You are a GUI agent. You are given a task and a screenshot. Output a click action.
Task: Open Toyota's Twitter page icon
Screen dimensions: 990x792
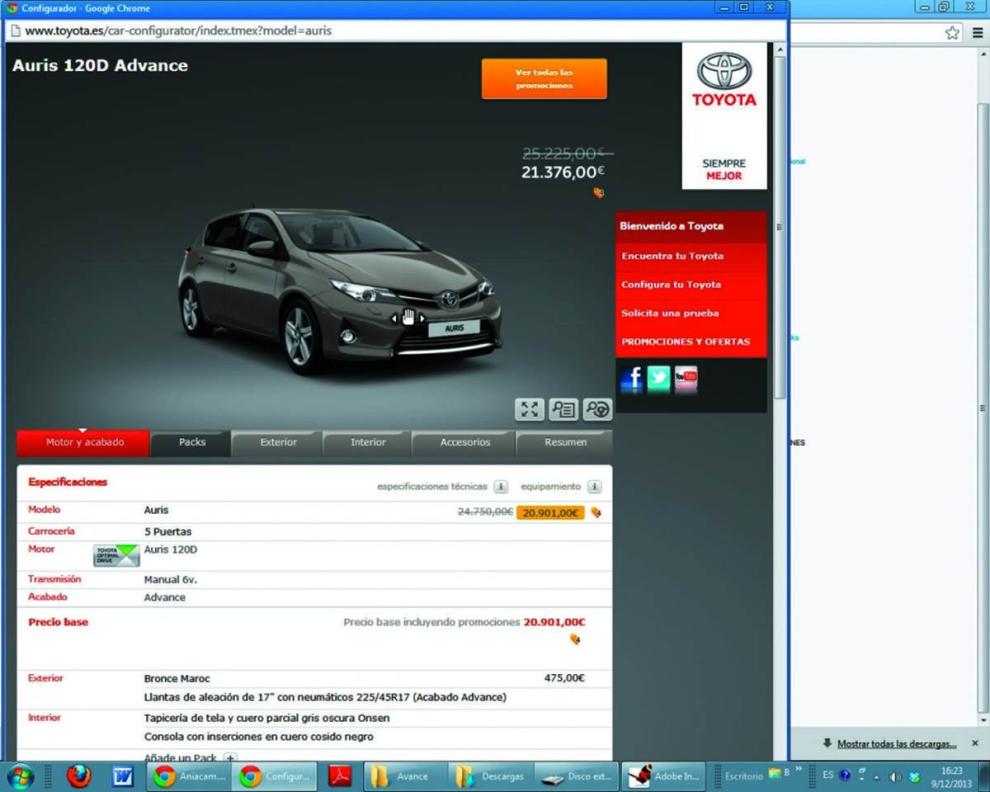click(x=659, y=379)
